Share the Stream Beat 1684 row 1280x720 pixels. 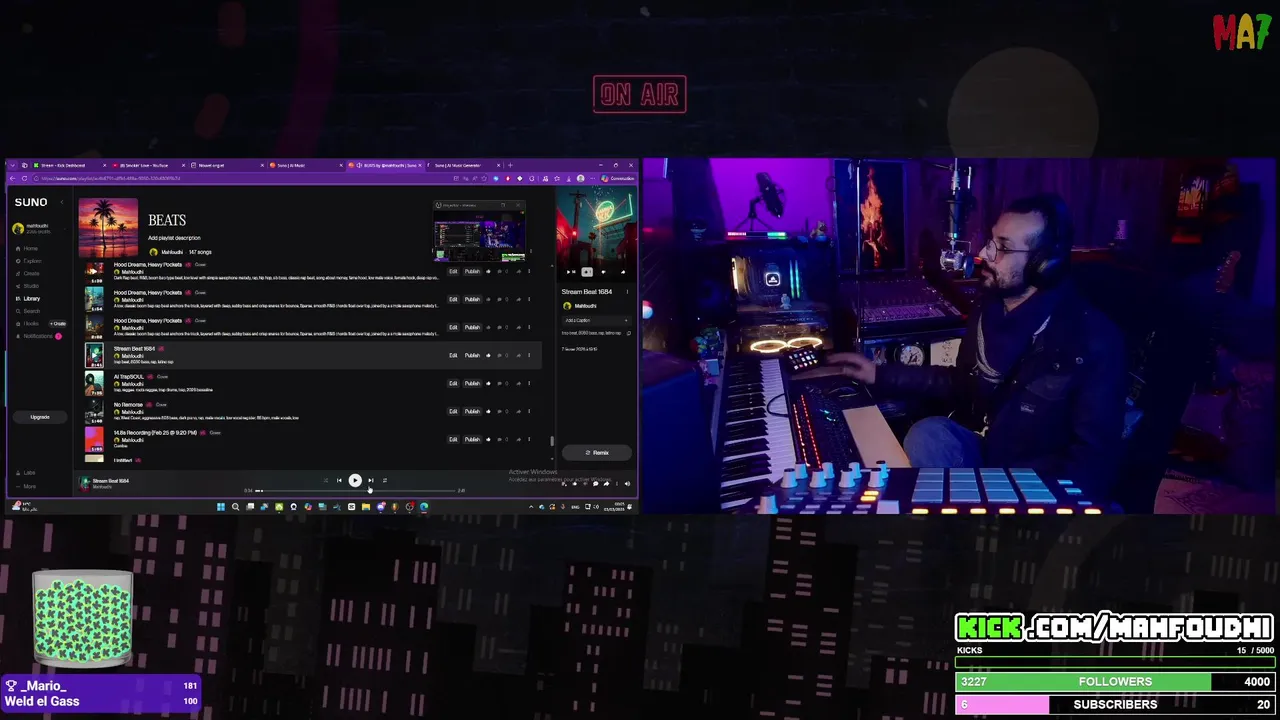point(519,355)
